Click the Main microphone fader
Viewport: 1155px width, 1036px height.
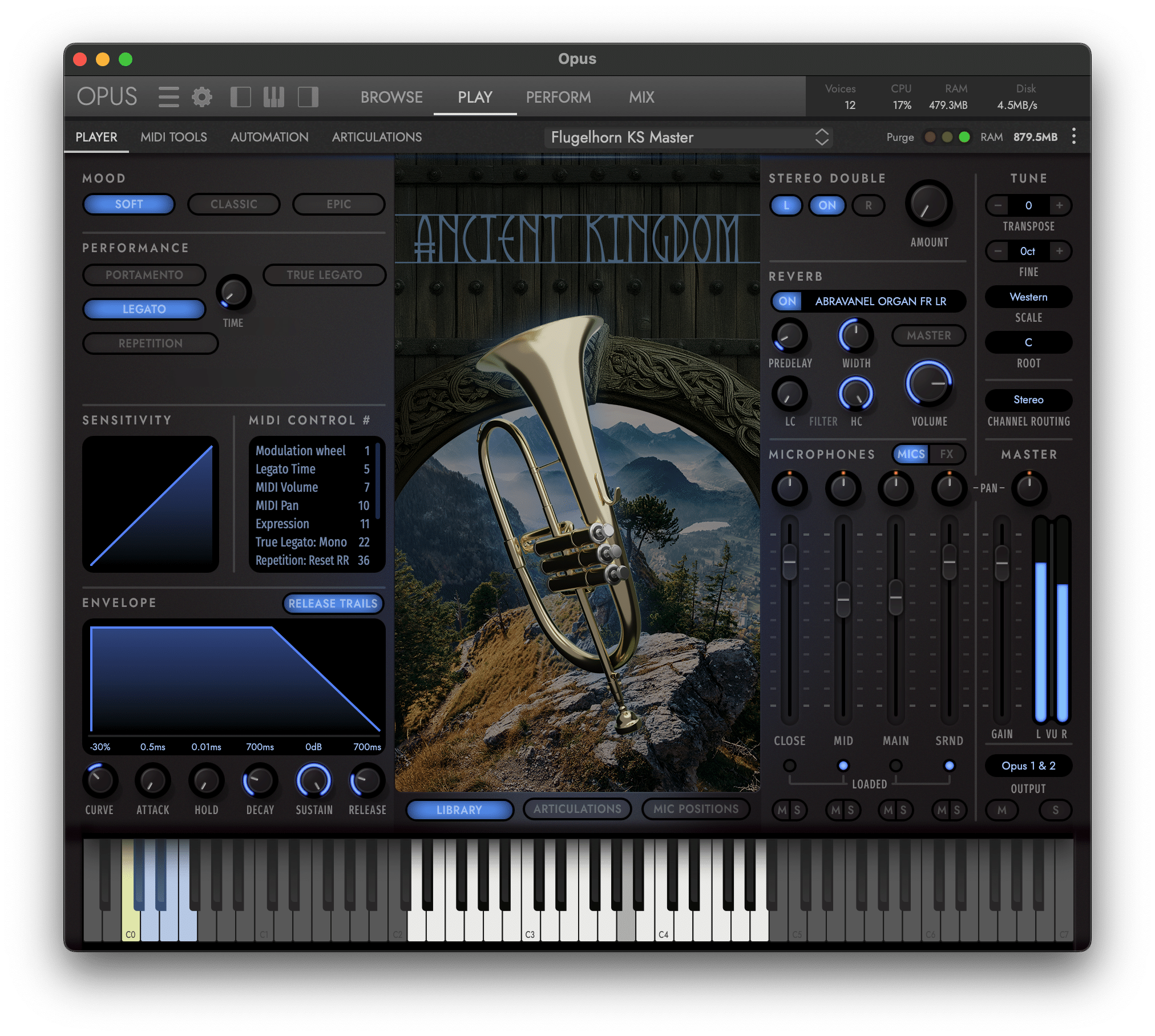tap(896, 597)
